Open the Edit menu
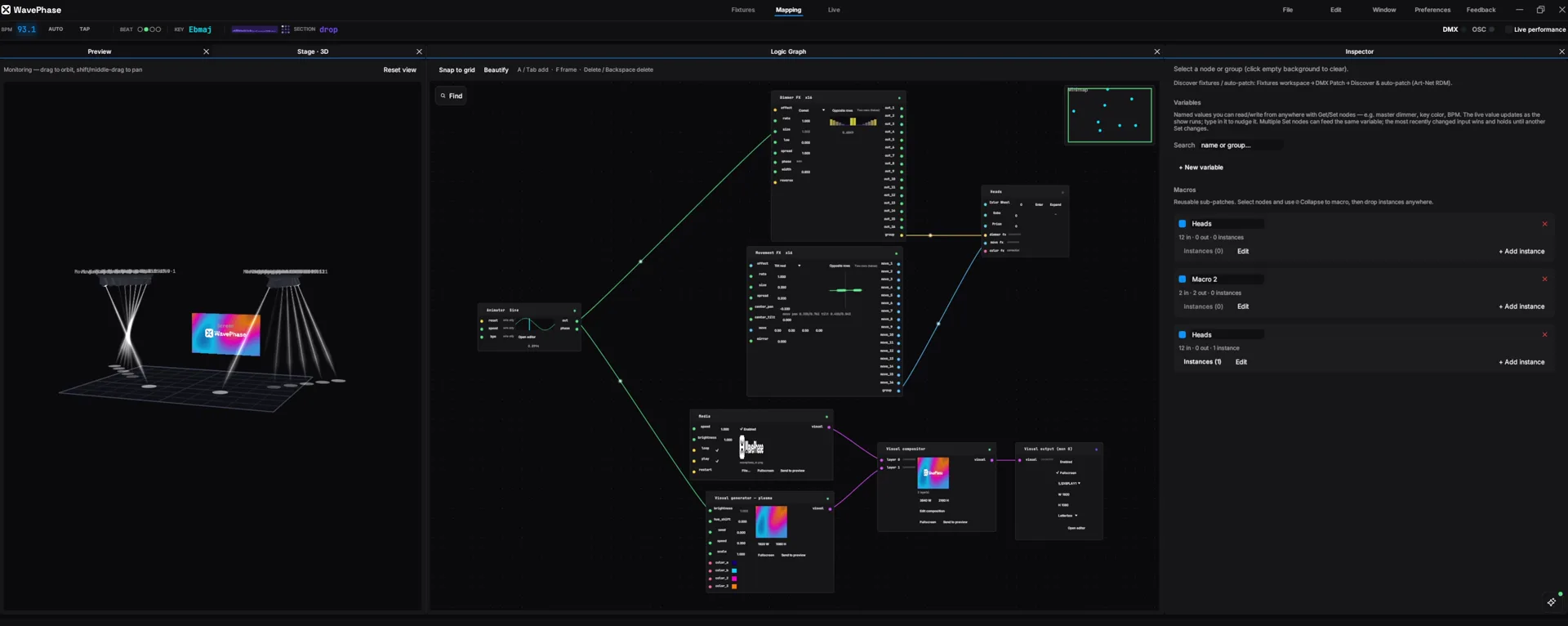The height and width of the screenshot is (626, 1568). (x=1335, y=10)
